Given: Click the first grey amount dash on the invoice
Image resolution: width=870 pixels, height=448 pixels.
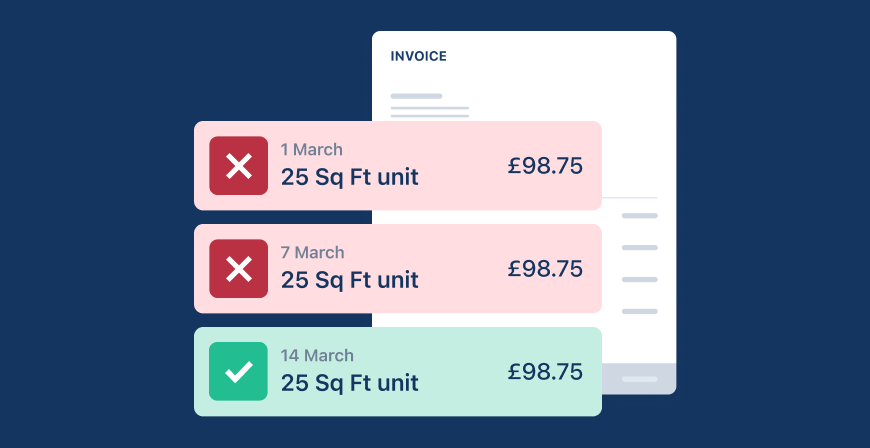Looking at the screenshot, I should tap(640, 216).
